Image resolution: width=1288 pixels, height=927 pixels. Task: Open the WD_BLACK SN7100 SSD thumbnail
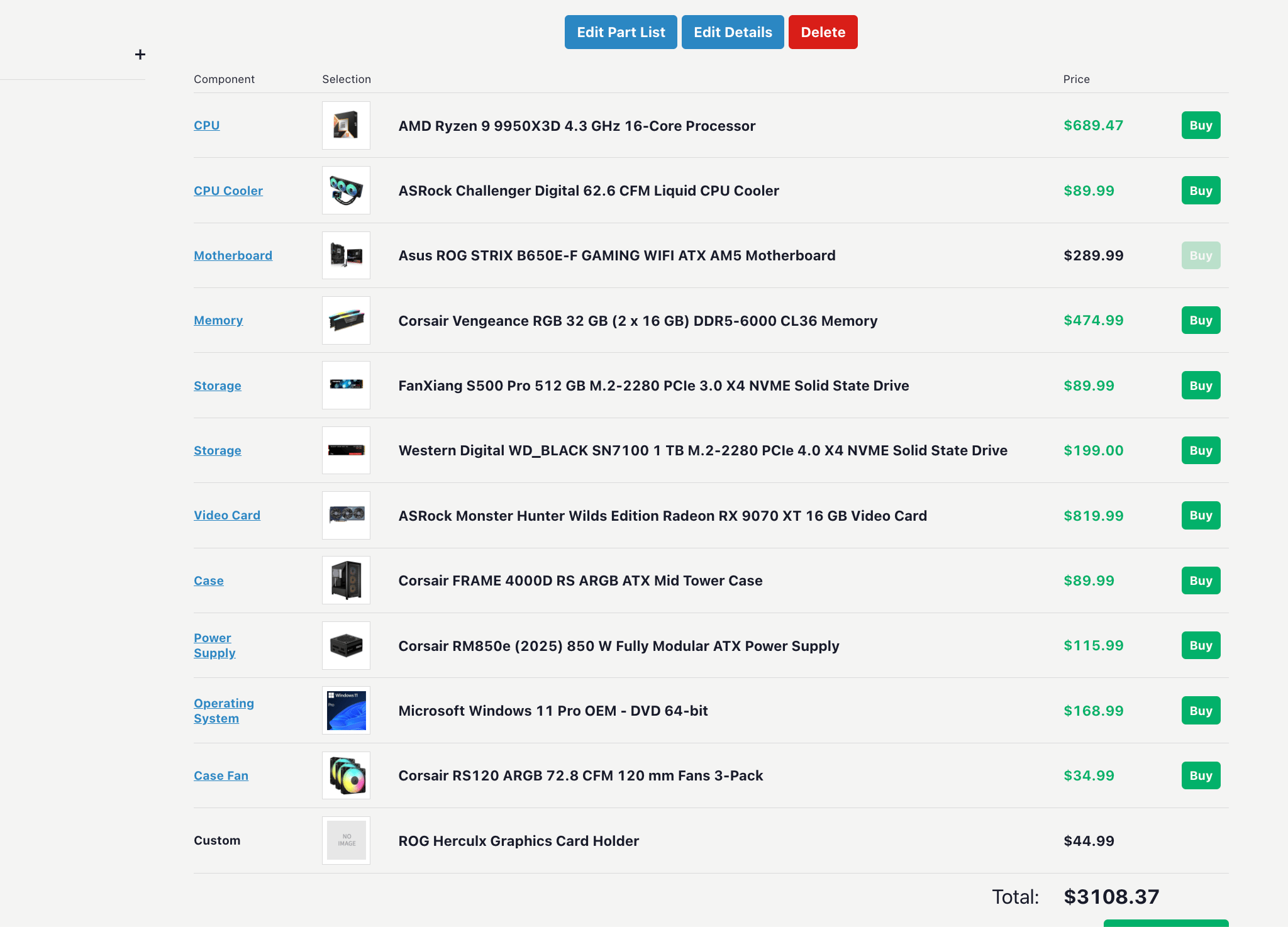click(x=346, y=450)
